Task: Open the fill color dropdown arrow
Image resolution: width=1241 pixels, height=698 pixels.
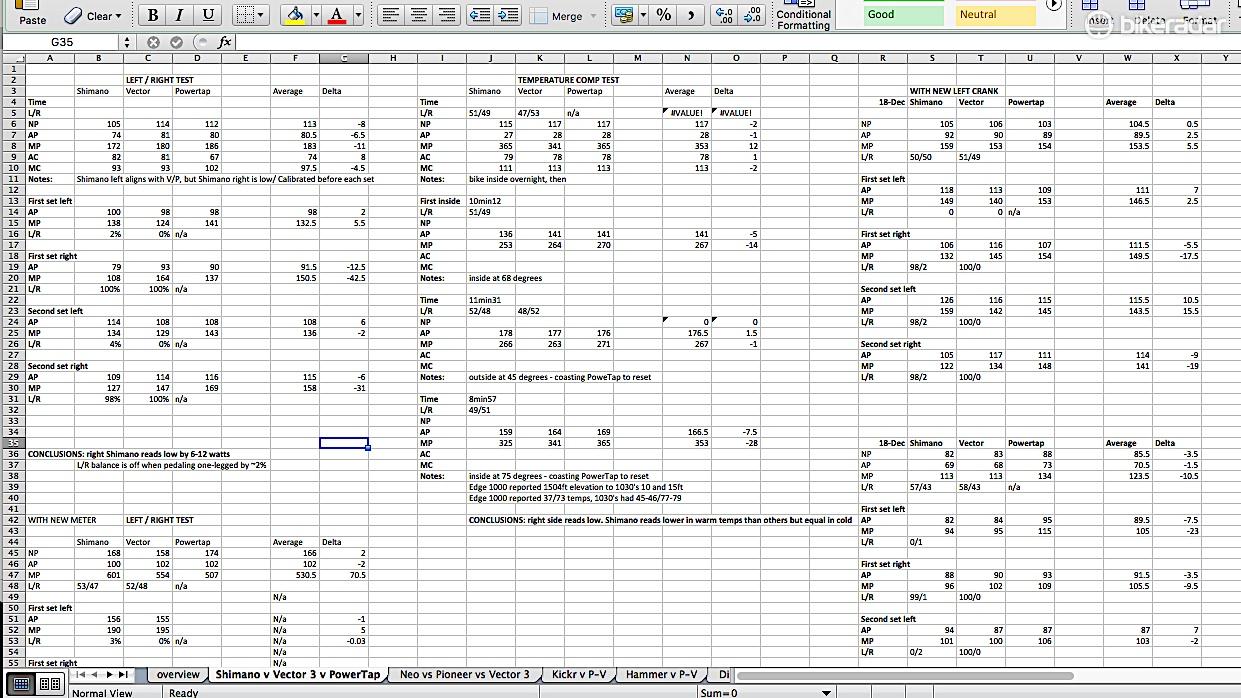Action: 316,16
